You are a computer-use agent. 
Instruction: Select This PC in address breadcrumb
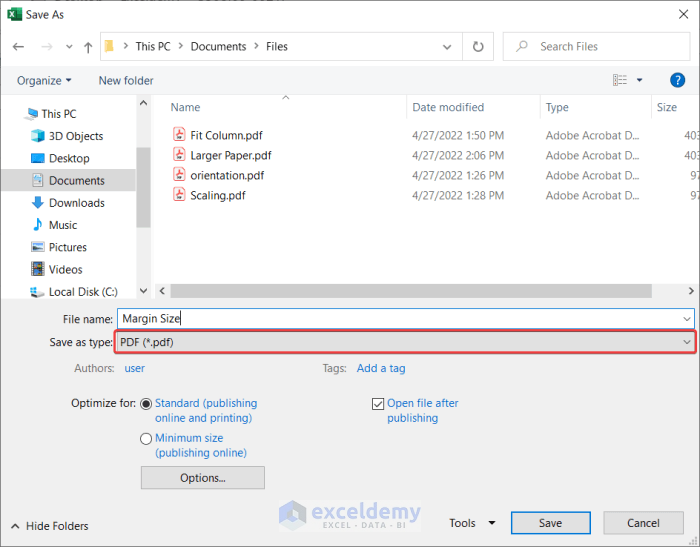pos(153,46)
